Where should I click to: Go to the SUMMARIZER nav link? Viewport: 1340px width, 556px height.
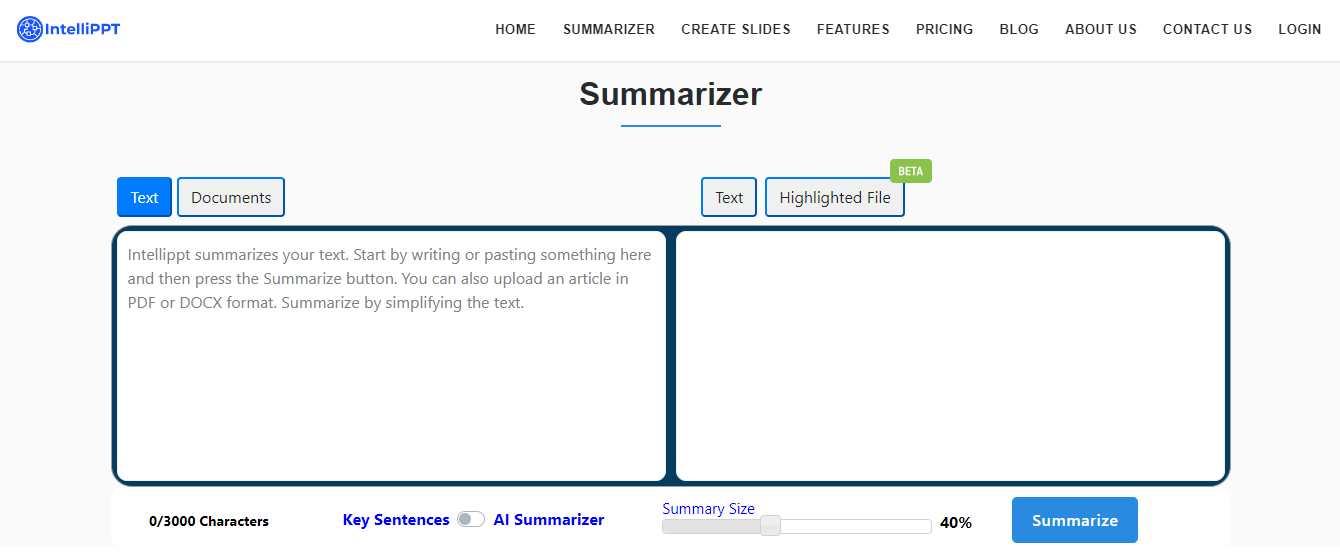(608, 29)
